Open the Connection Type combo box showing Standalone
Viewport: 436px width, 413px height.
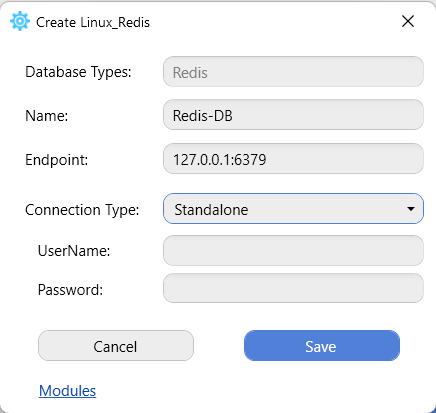[x=293, y=209]
